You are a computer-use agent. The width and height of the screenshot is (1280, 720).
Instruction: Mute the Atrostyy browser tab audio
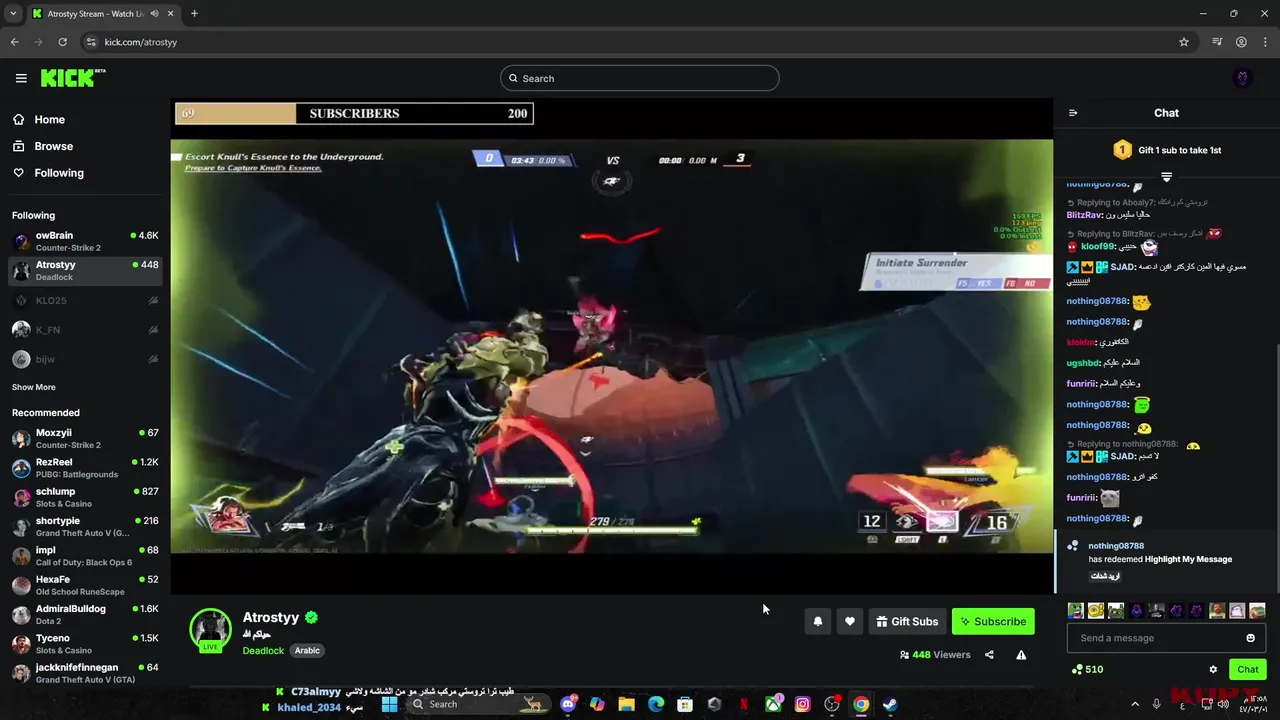click(154, 13)
